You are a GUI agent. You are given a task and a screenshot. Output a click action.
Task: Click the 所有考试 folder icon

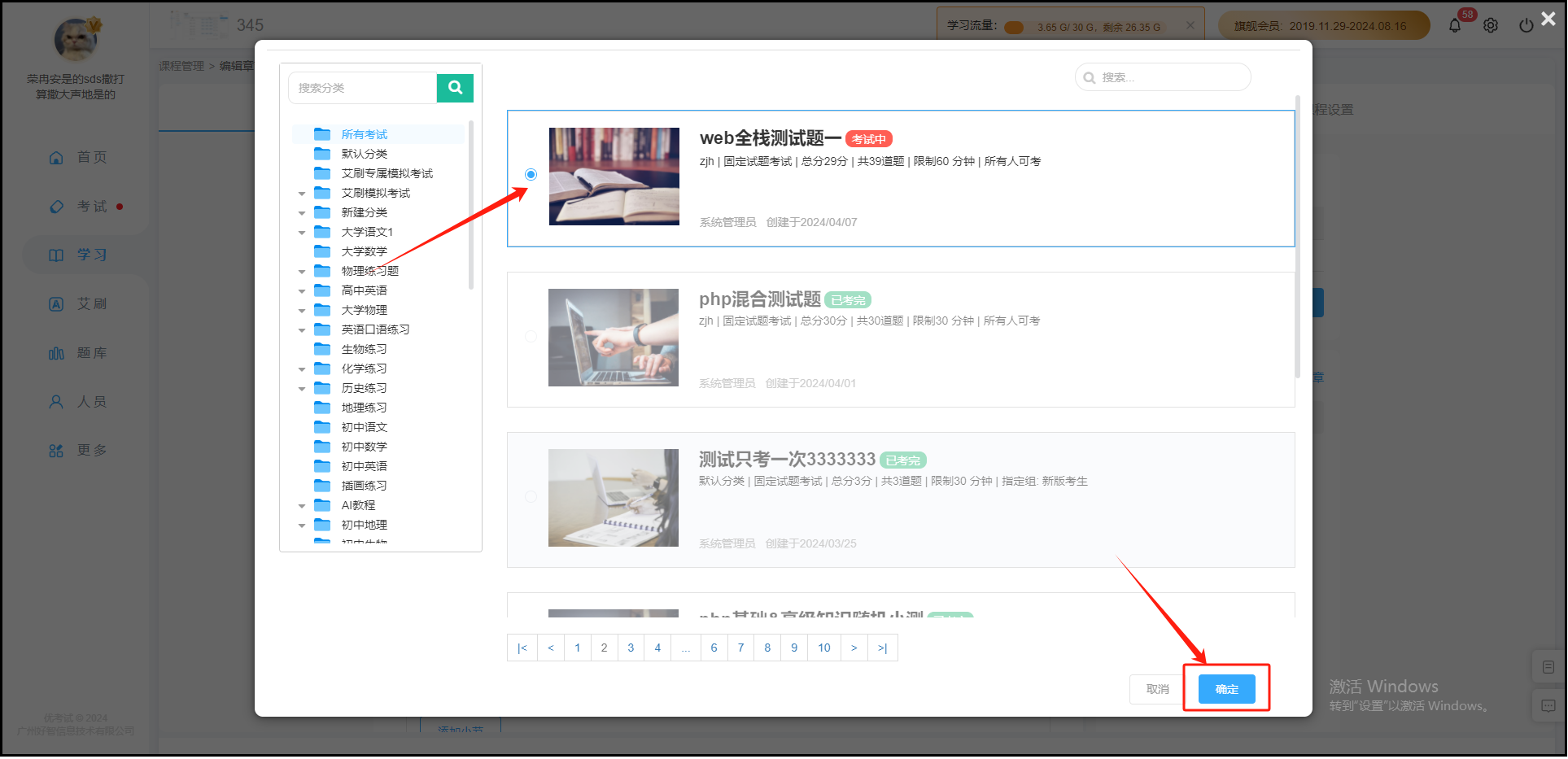322,134
